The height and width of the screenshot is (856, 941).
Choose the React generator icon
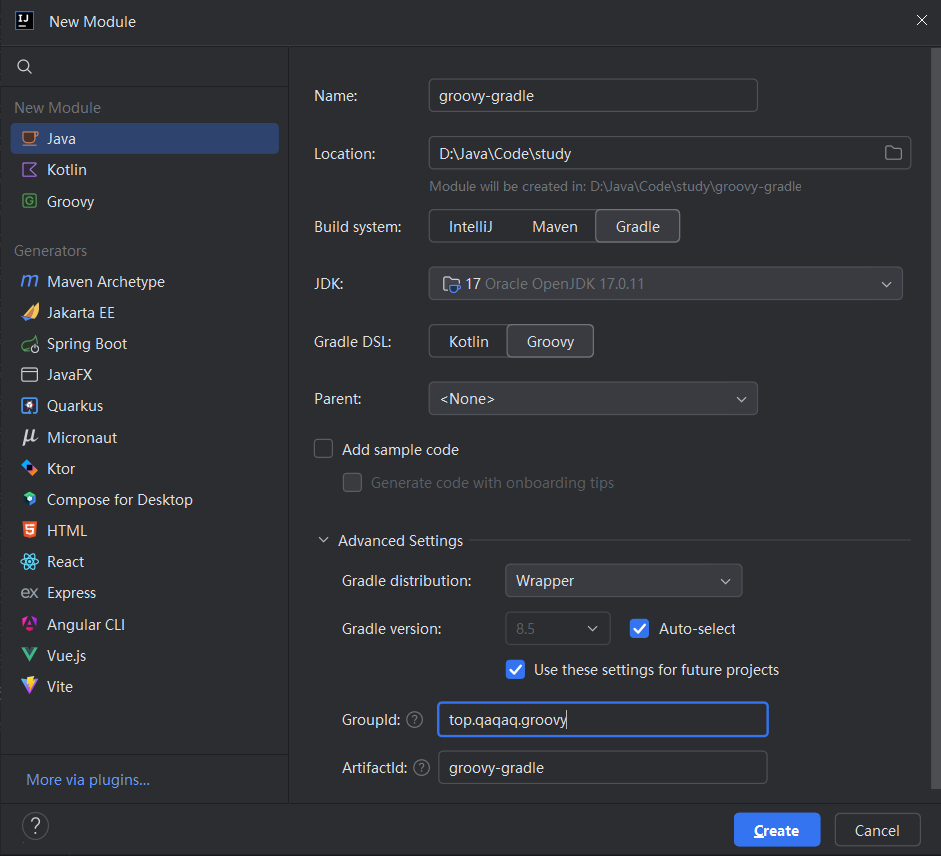click(29, 562)
